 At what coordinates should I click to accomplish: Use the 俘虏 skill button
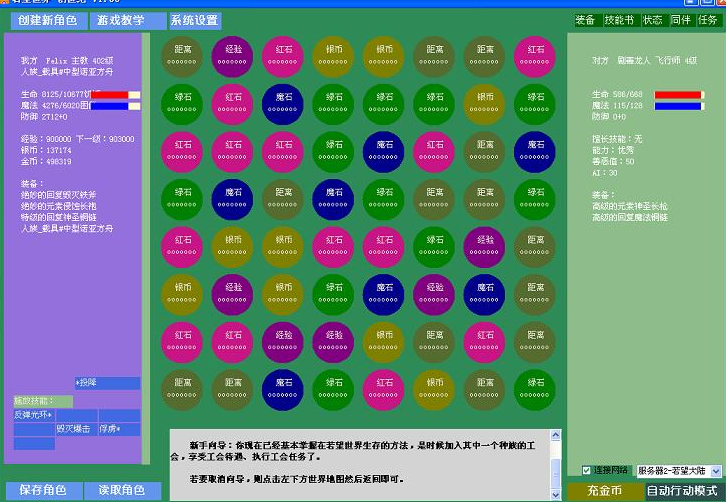click(x=119, y=429)
